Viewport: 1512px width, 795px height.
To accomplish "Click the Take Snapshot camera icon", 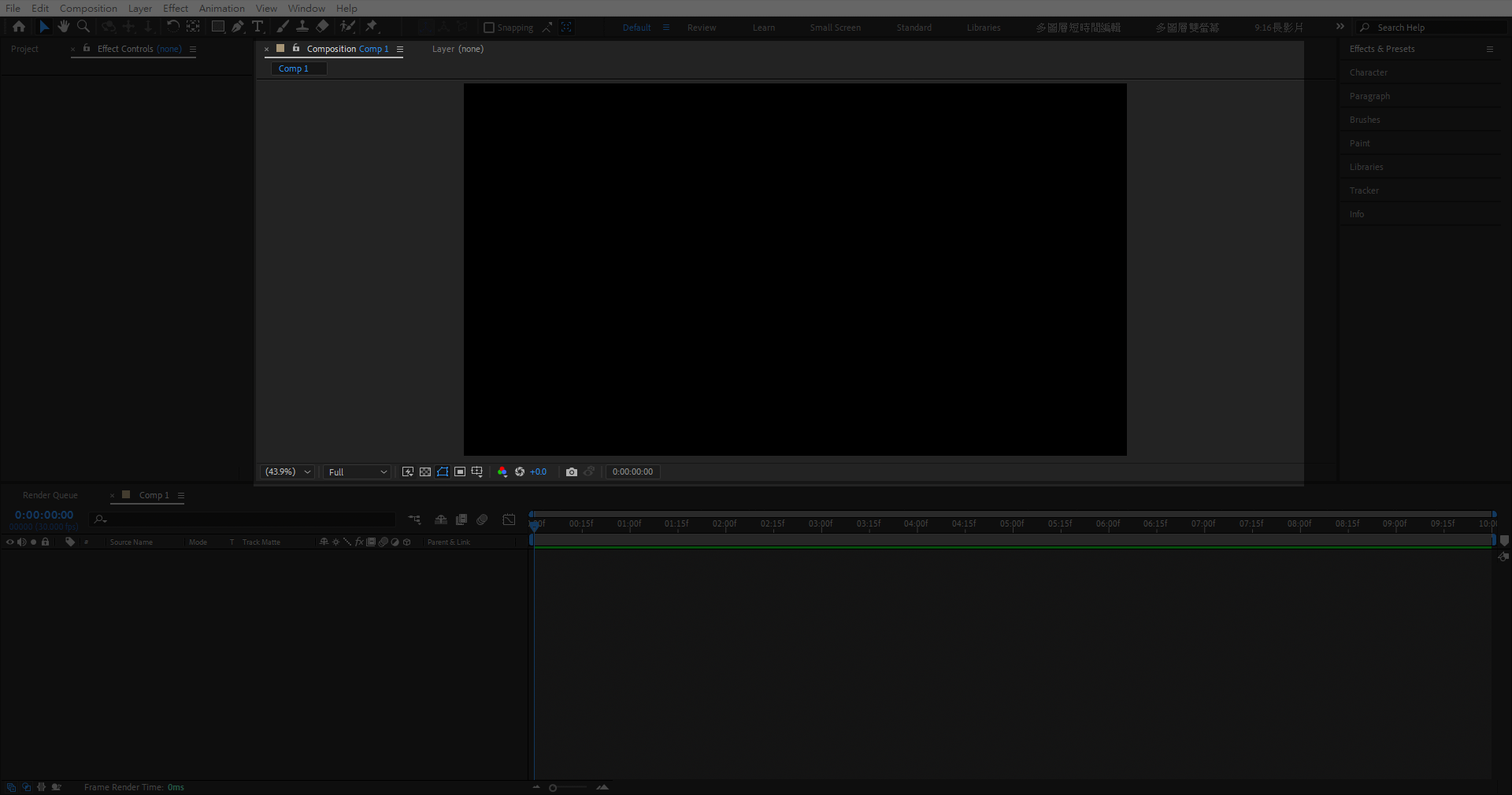I will pos(572,472).
